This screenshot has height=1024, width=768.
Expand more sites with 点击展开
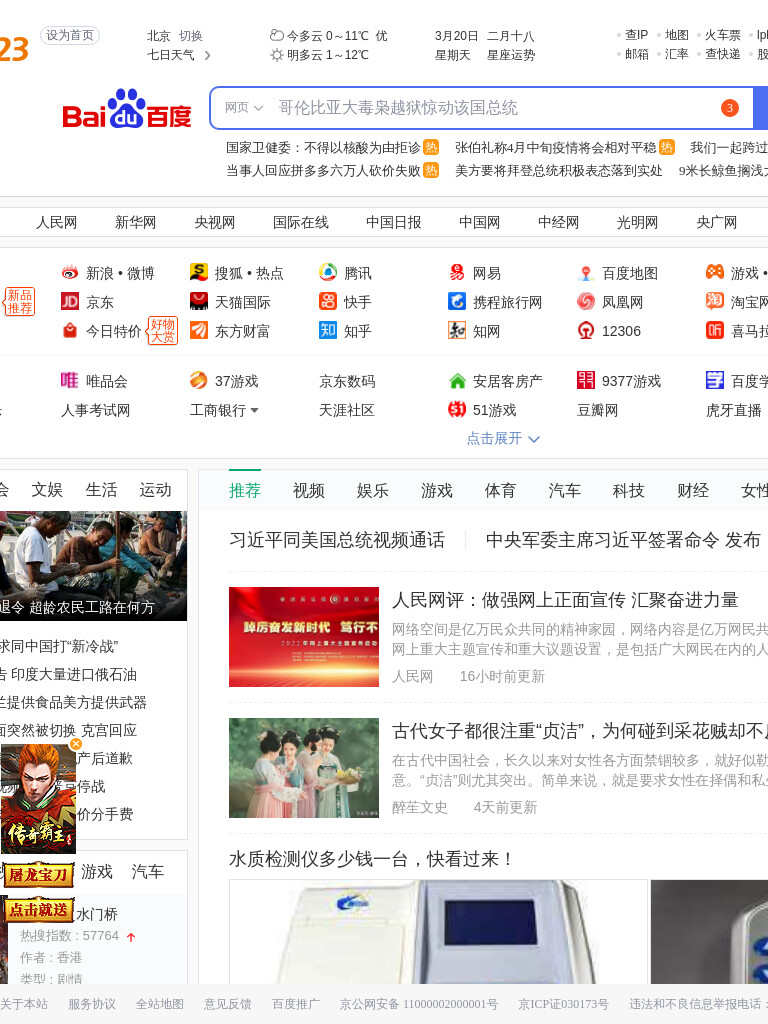coord(503,438)
